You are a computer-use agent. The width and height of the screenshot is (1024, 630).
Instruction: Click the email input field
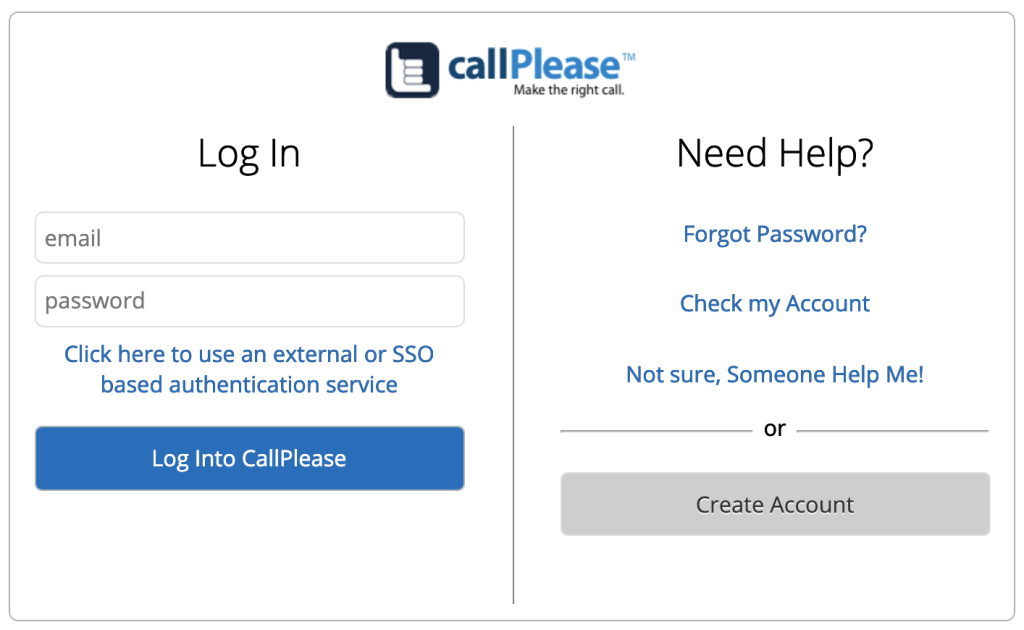click(x=249, y=237)
